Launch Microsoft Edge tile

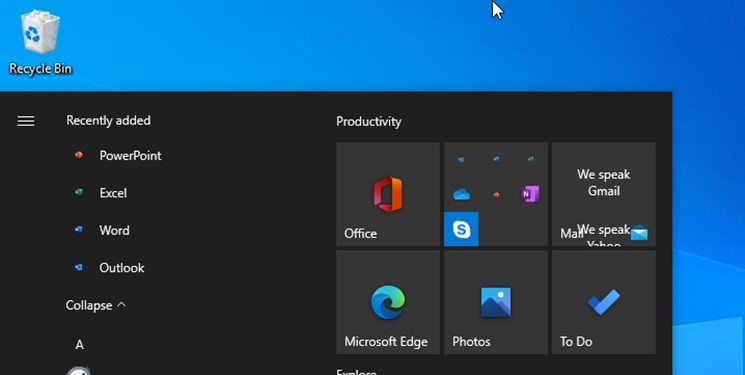(388, 302)
